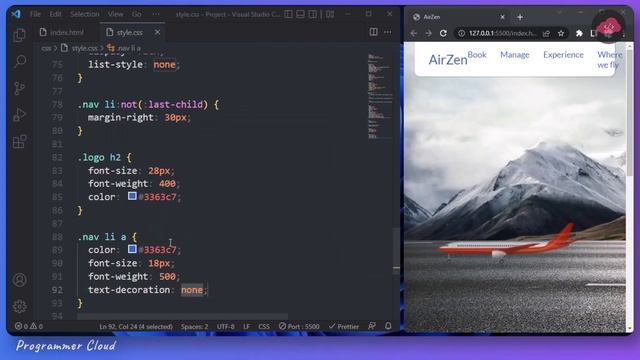The width and height of the screenshot is (640, 360).
Task: Click the Where we fly nav link
Action: pos(610,60)
